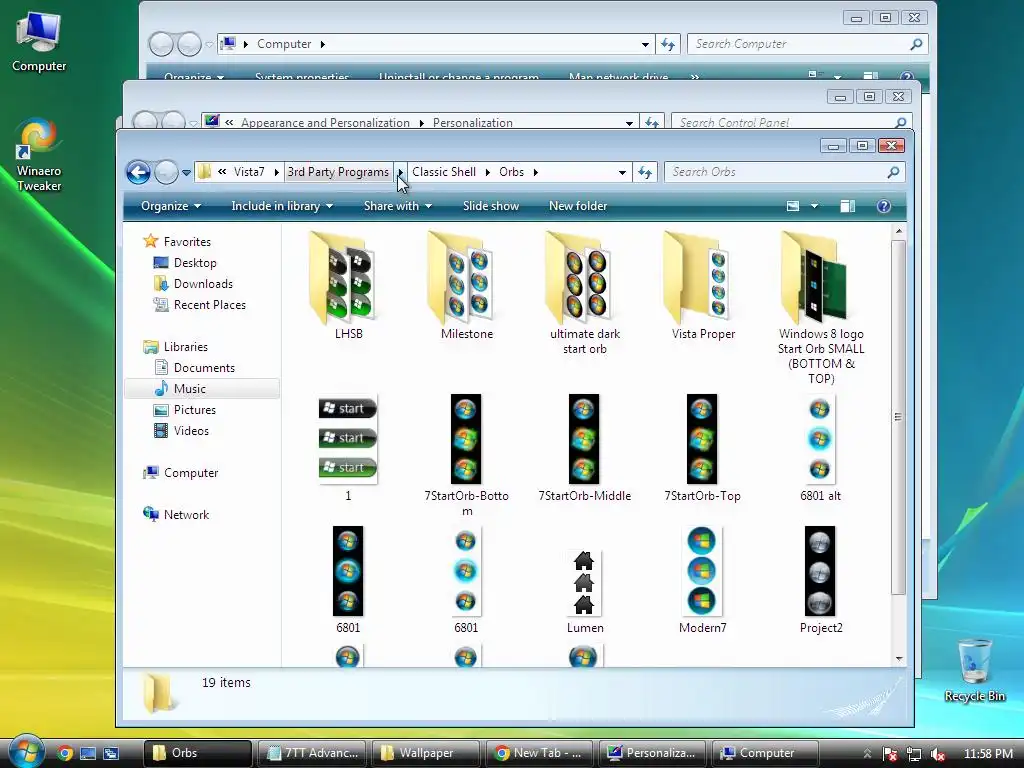This screenshot has height=768, width=1024.
Task: Select Network in the navigation pane
Action: 186,515
